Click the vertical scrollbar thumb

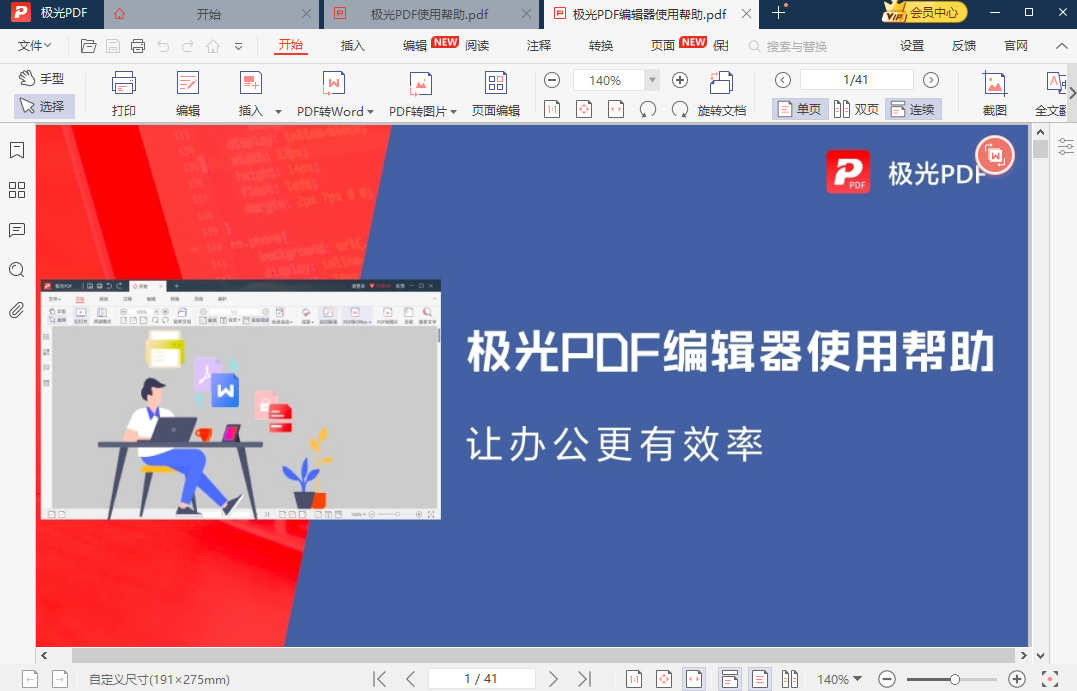point(1040,149)
